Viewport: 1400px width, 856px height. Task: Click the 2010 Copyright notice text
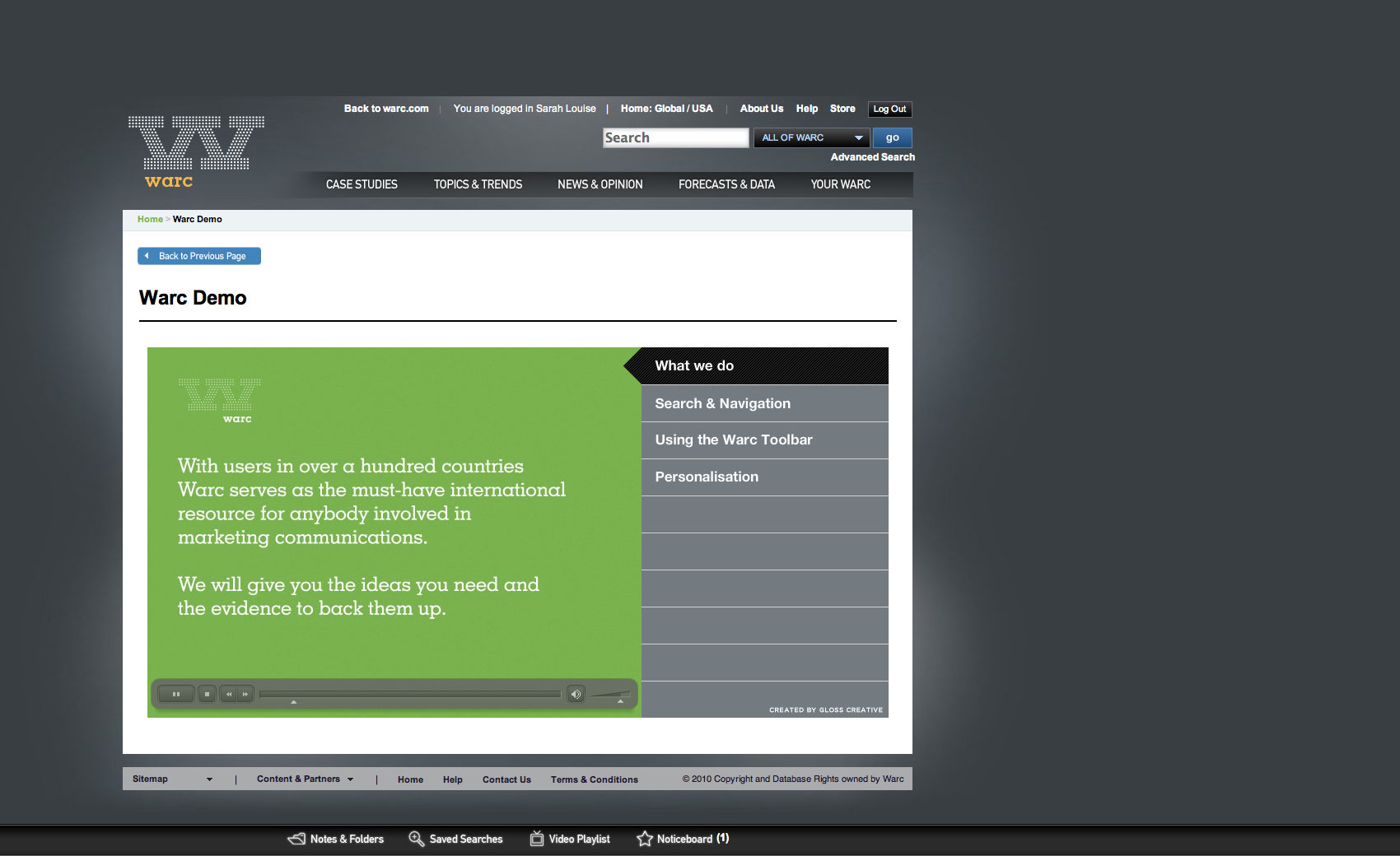(x=793, y=779)
